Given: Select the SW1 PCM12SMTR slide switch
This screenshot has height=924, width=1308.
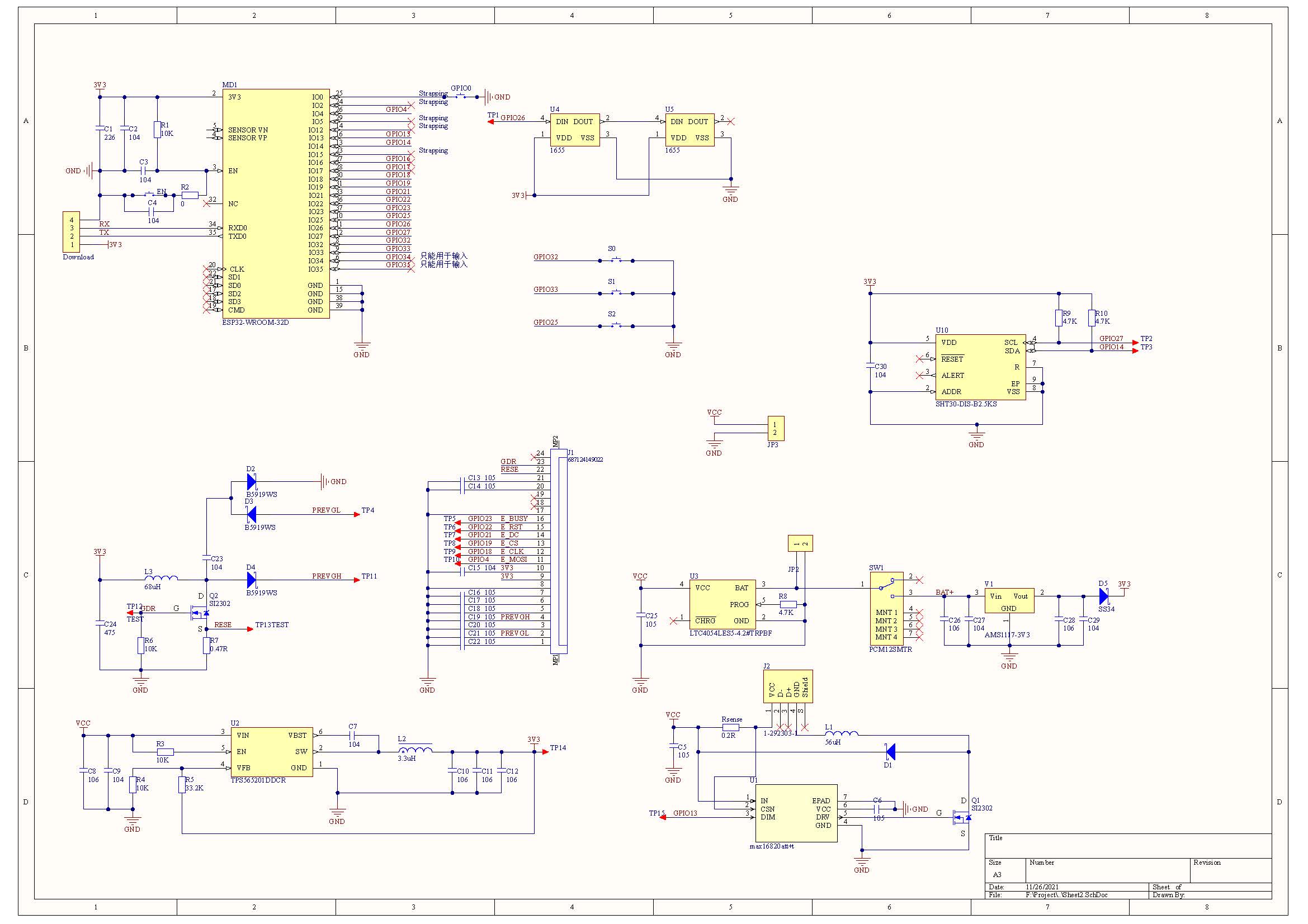Looking at the screenshot, I should point(886,609).
